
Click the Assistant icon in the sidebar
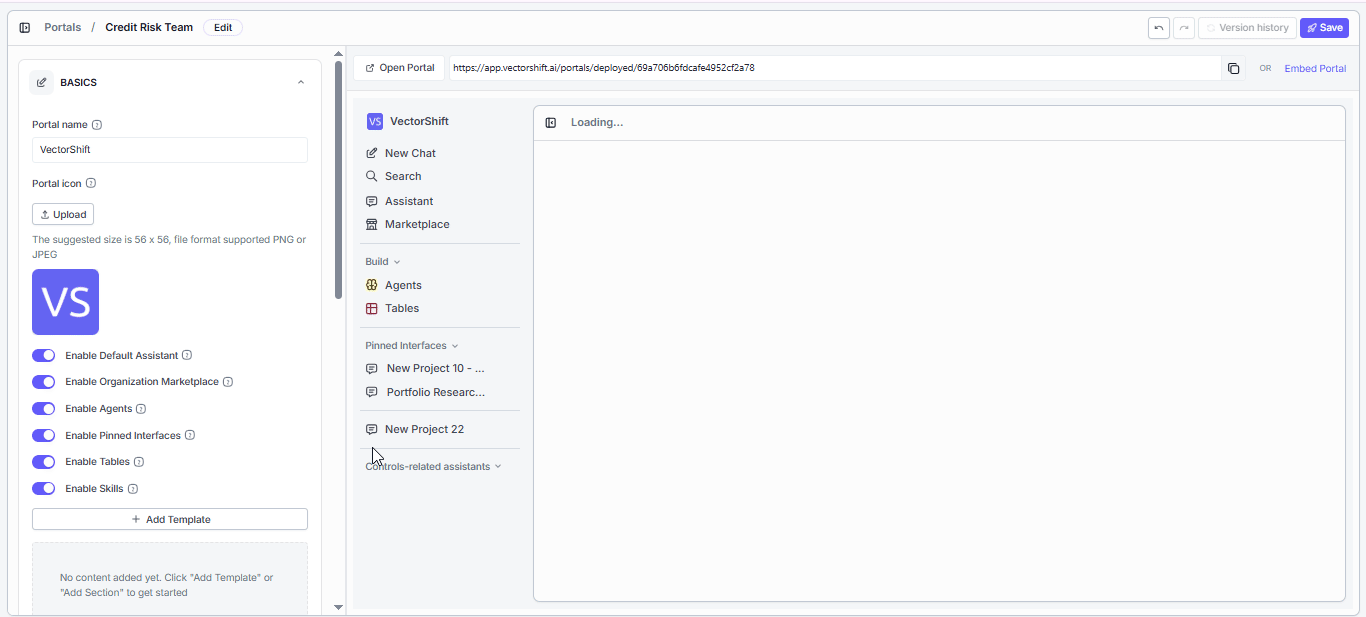click(371, 201)
